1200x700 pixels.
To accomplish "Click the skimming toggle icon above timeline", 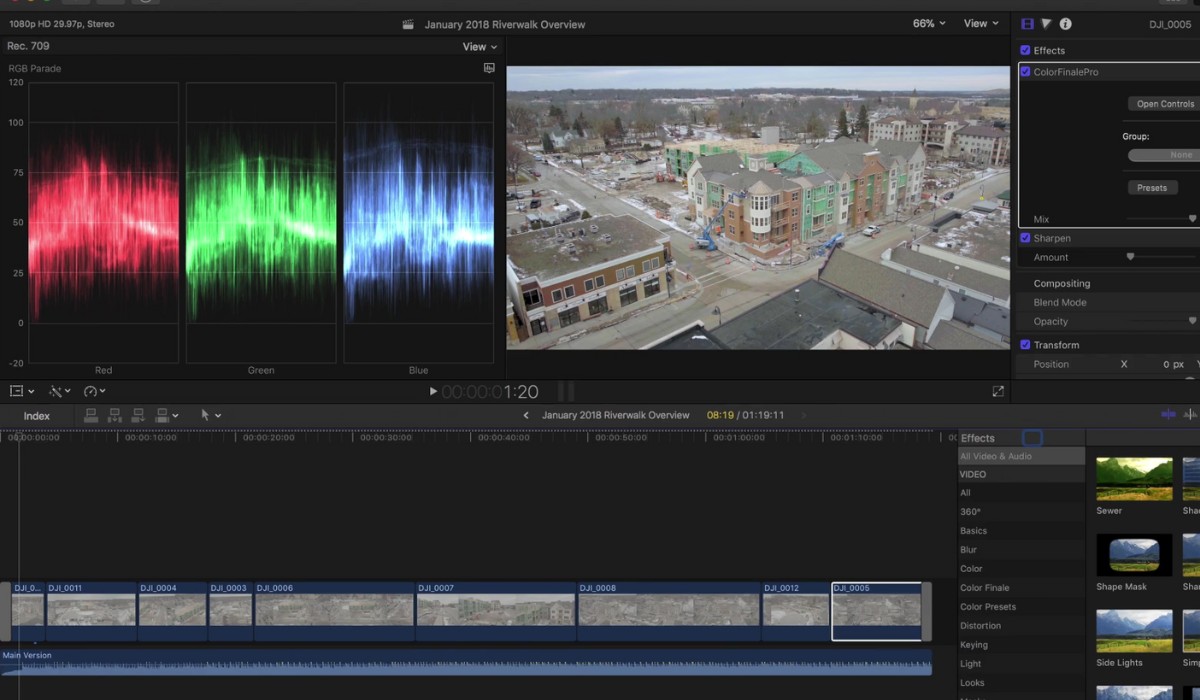I will click(x=1167, y=415).
